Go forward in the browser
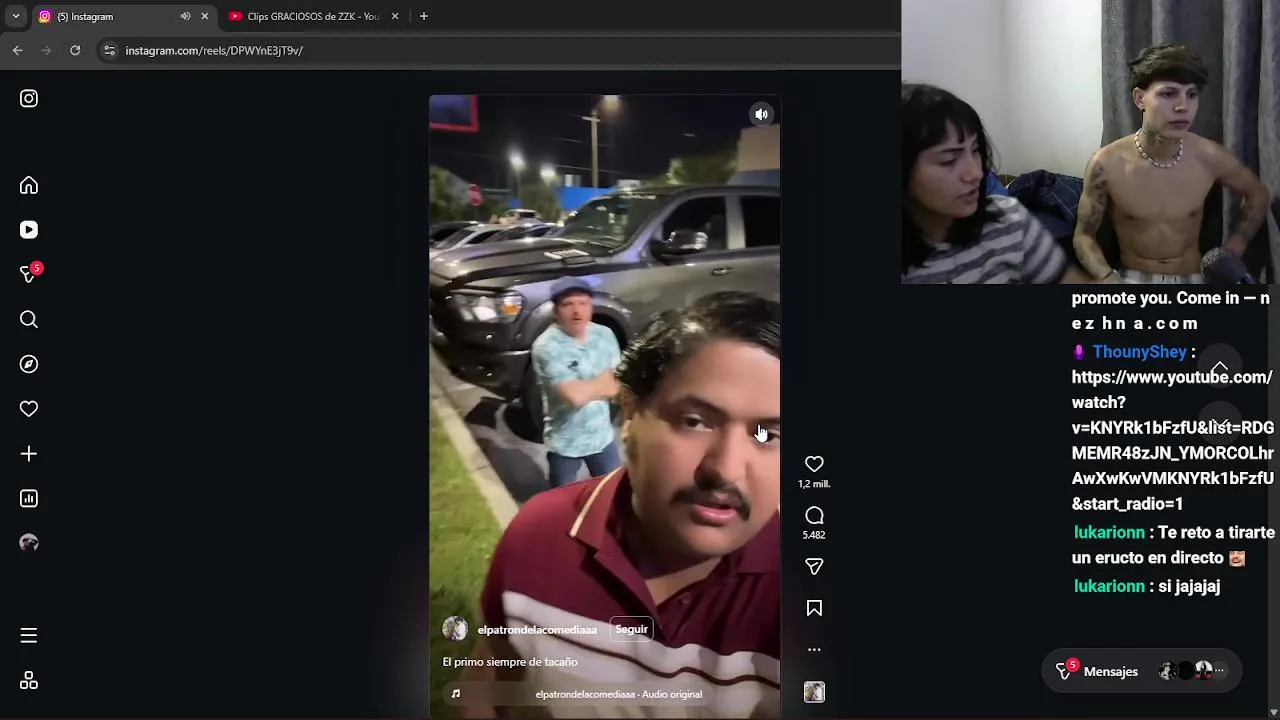Viewport: 1280px width, 720px height. tap(46, 50)
